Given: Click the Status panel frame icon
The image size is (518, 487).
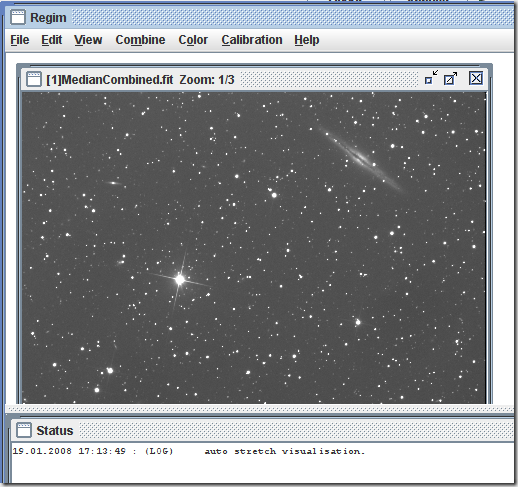Looking at the screenshot, I should [x=24, y=430].
